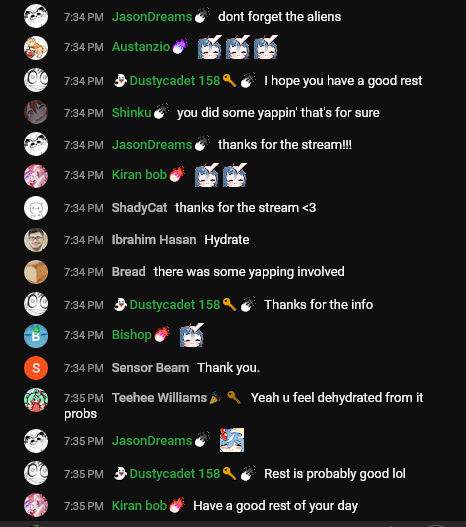
Task: Click the Bread avatar image
Action: [36, 272]
